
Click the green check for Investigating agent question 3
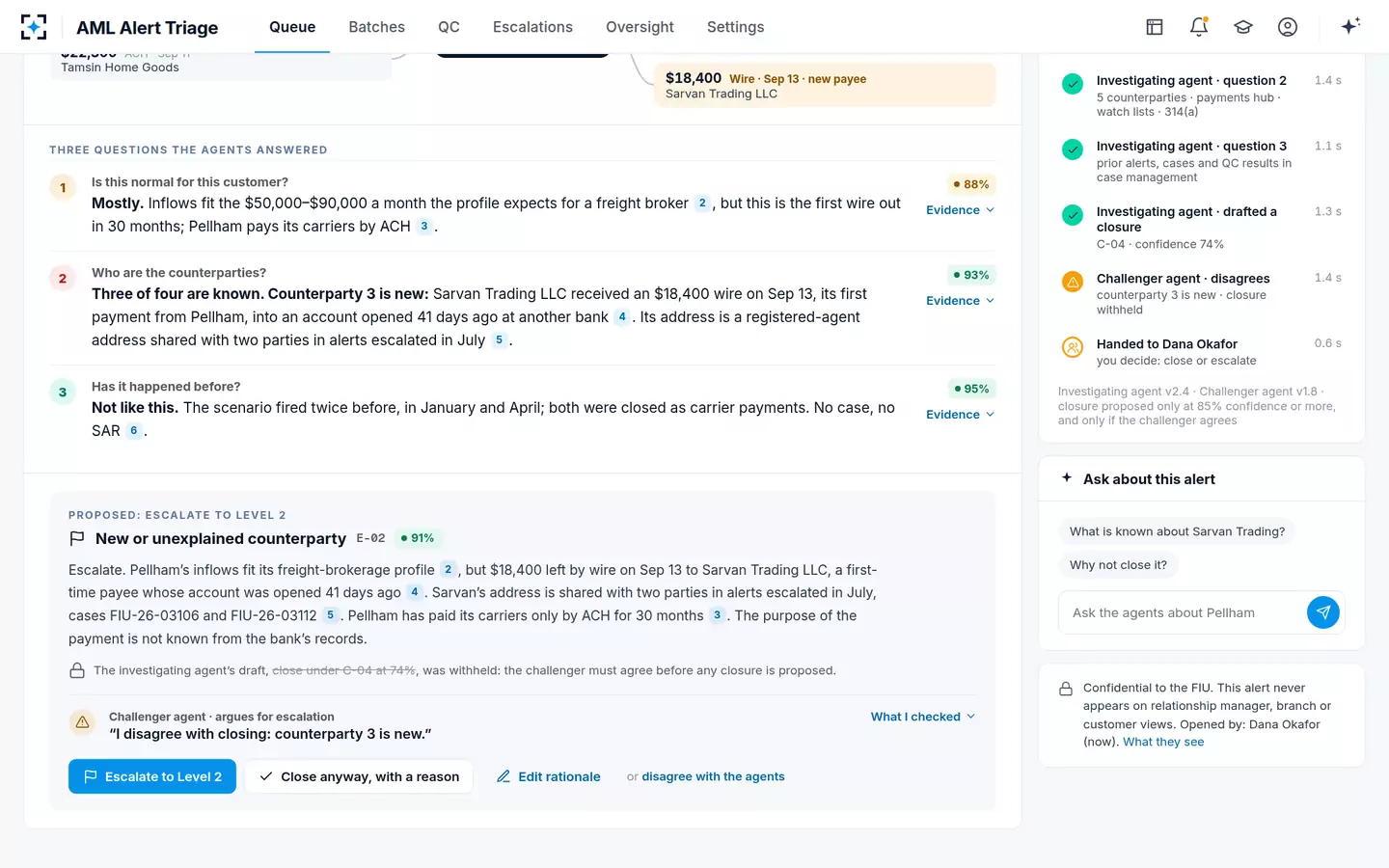click(x=1073, y=149)
